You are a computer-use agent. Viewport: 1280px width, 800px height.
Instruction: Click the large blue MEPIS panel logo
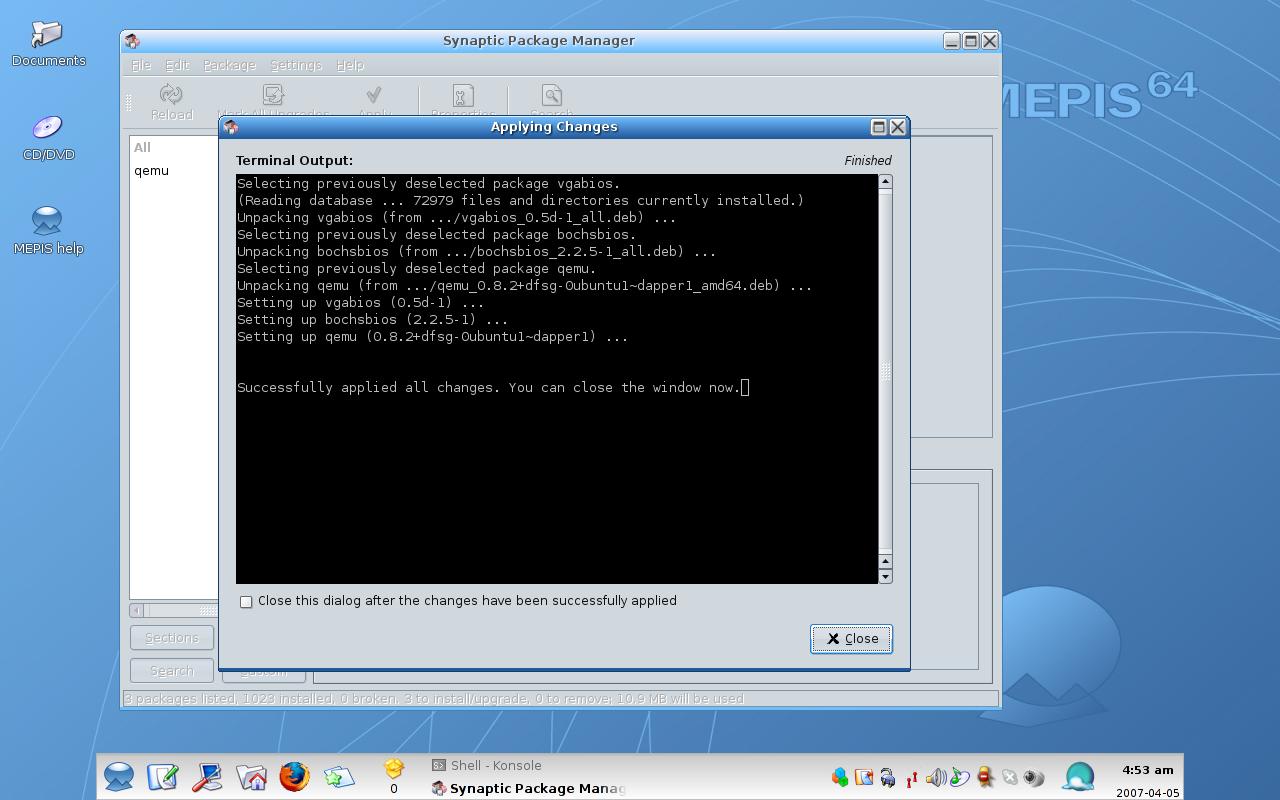1079,776
